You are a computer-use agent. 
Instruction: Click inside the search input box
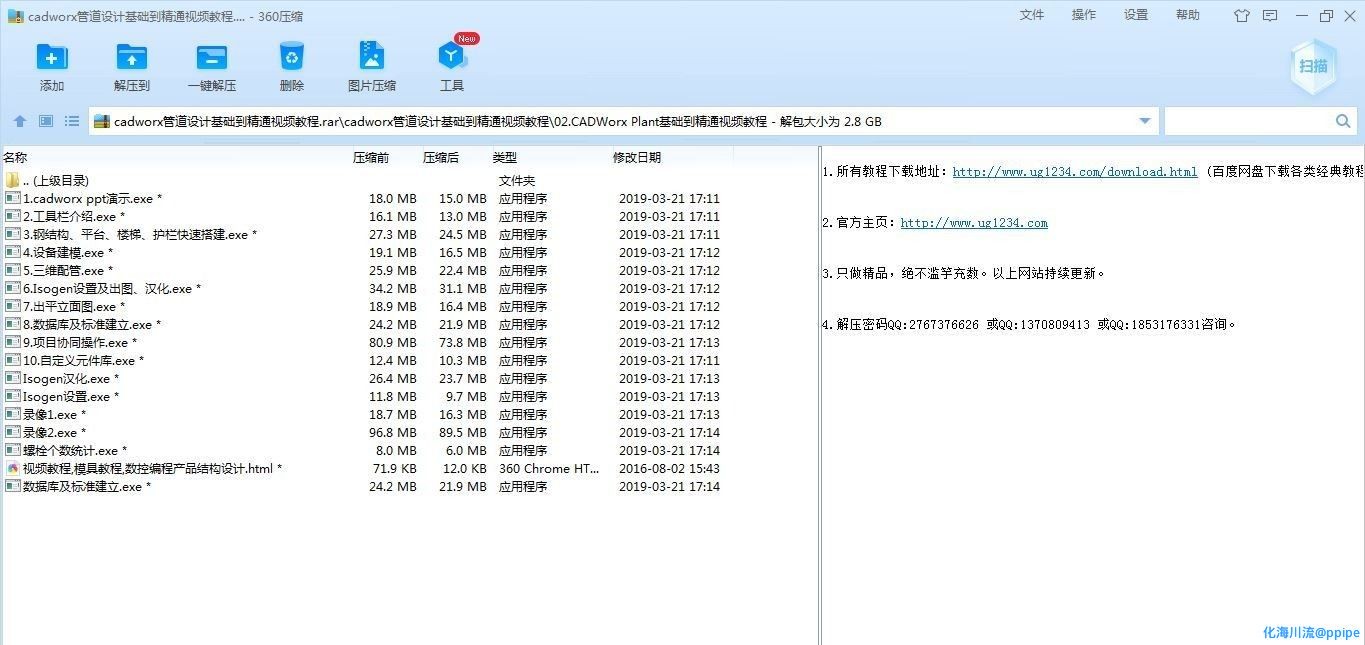pos(1248,121)
